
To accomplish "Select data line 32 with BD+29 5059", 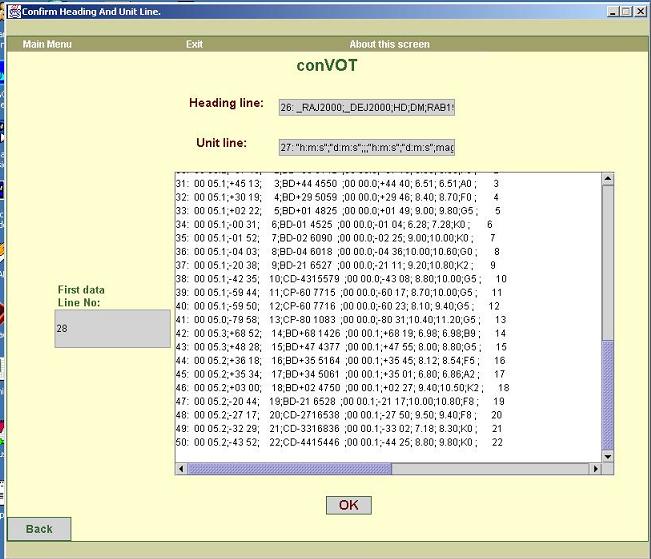I will click(337, 197).
